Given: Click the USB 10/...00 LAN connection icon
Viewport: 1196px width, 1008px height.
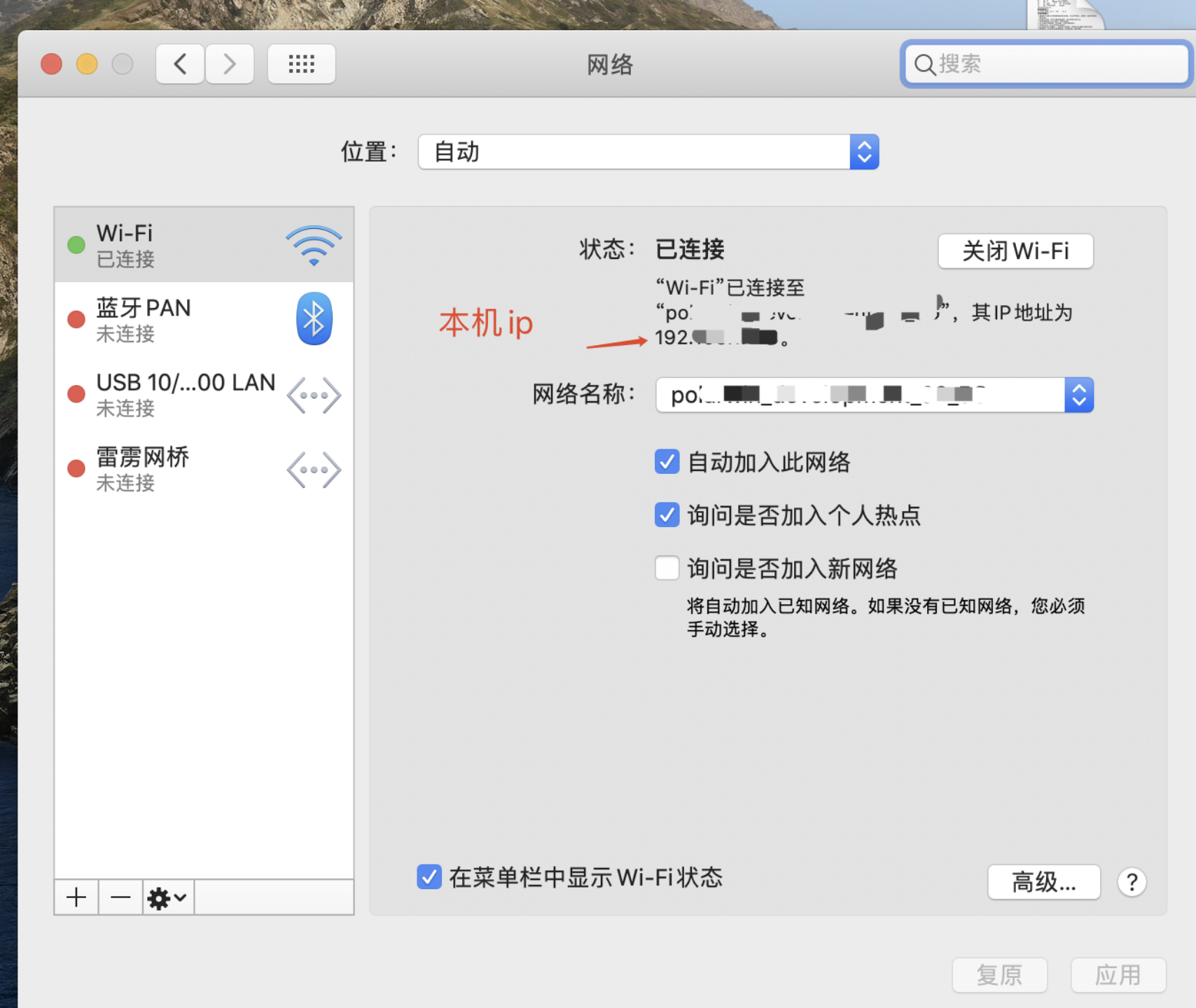Looking at the screenshot, I should click(x=313, y=394).
